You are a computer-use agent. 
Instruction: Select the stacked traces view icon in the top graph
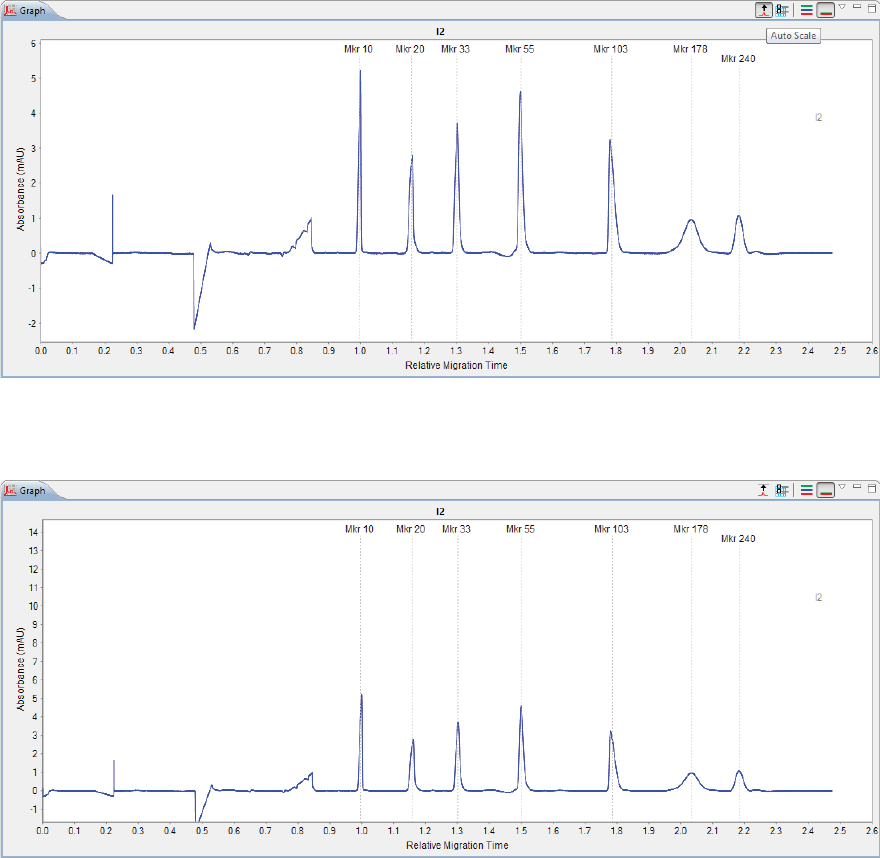806,10
